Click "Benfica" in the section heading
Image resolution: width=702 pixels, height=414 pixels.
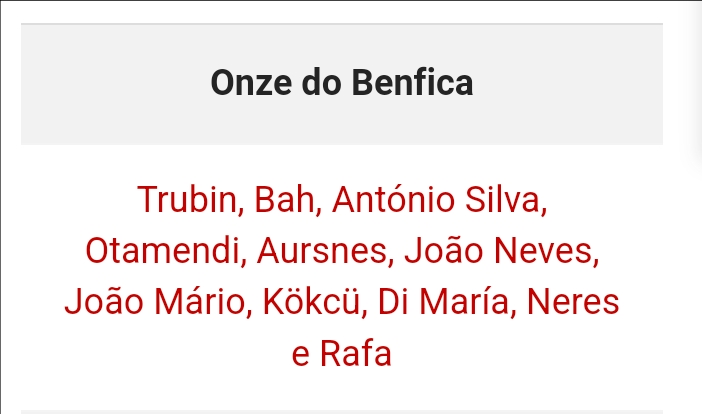tap(412, 83)
